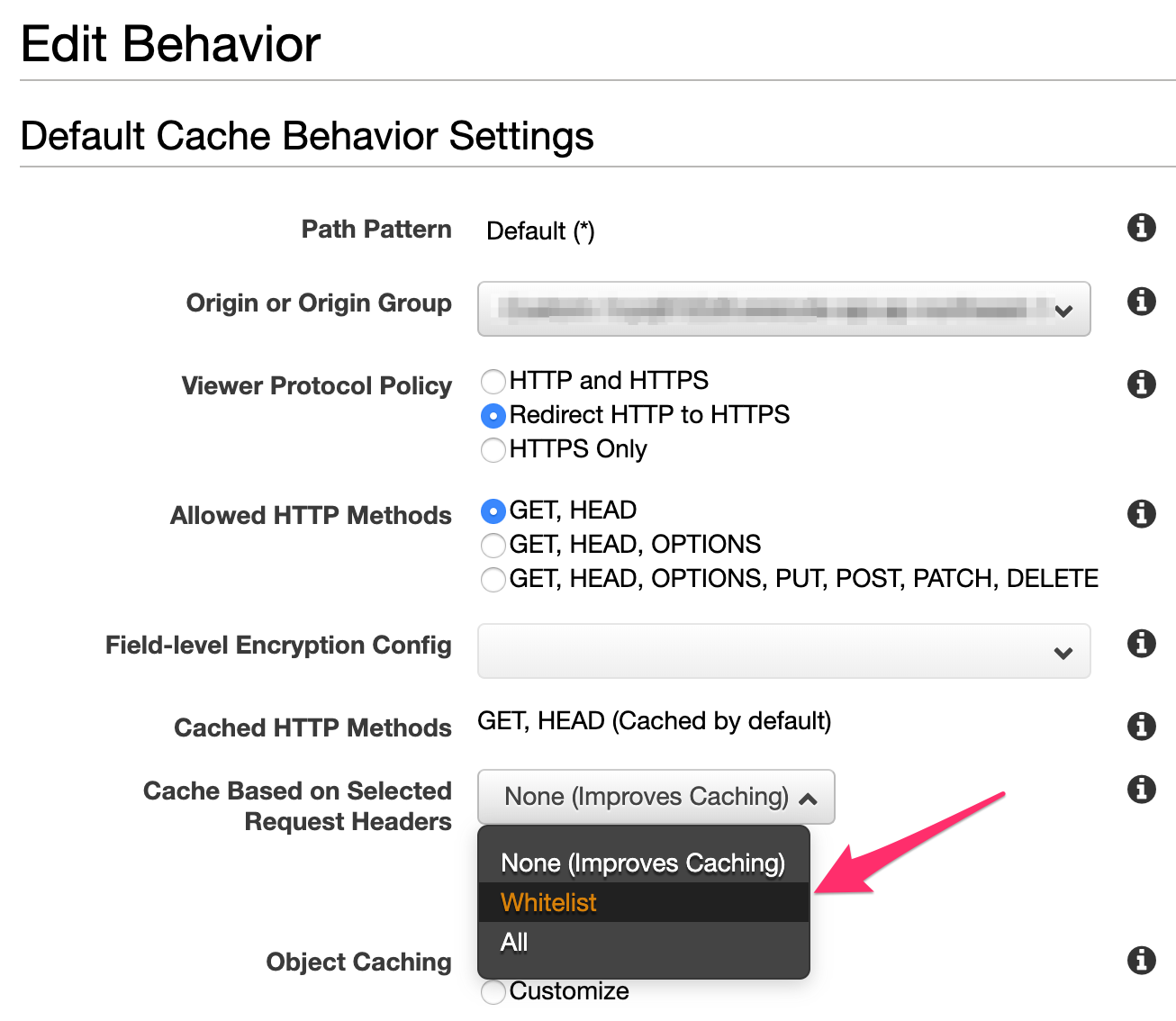
Task: Open the Origin or Origin Group info icon
Action: tap(1141, 302)
